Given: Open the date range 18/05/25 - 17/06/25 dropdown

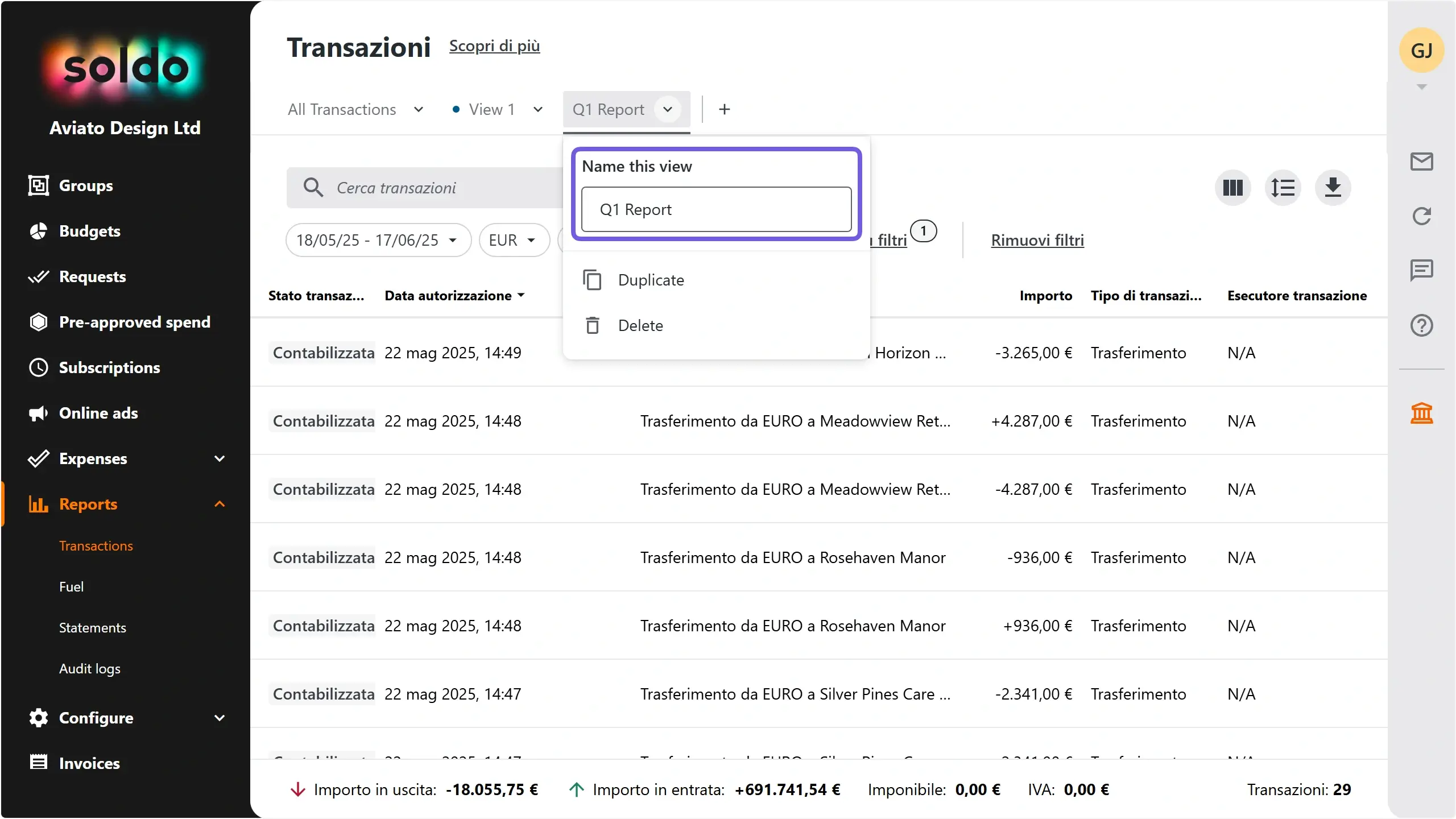Looking at the screenshot, I should click(378, 240).
